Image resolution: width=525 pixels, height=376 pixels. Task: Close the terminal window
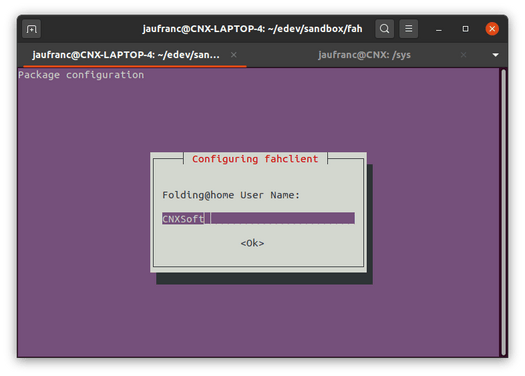[x=492, y=29]
